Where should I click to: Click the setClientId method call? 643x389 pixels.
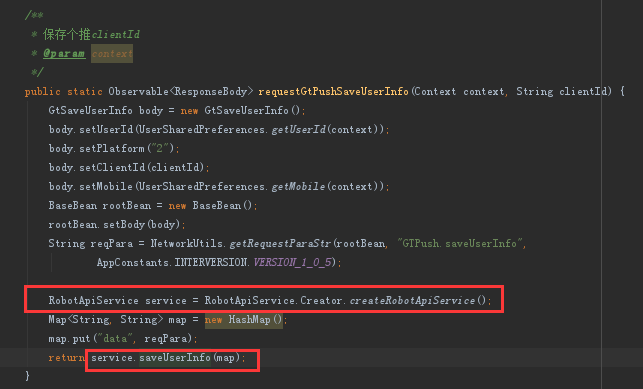(x=112, y=167)
